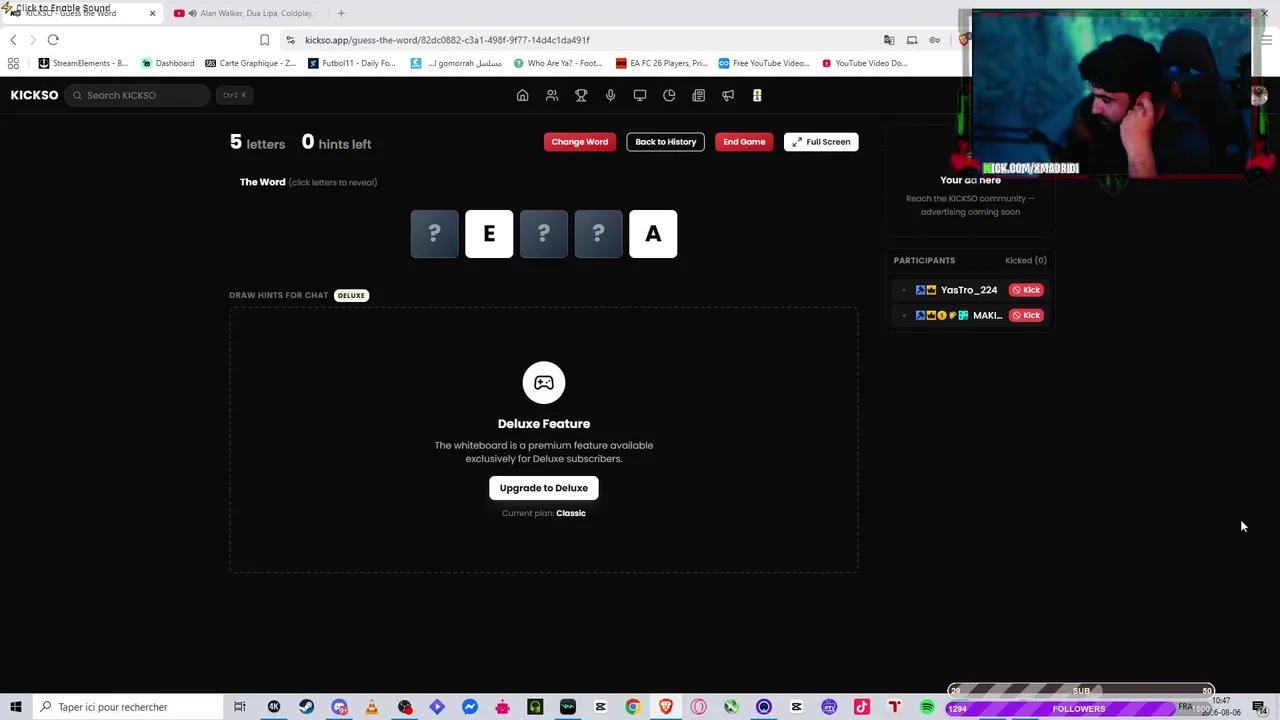Image resolution: width=1280 pixels, height=720 pixels.
Task: Reveal the fourth hidden letter tile
Action: (598, 234)
